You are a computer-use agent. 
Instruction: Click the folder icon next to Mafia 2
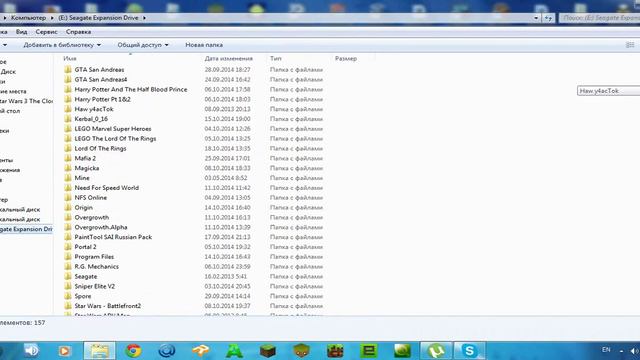coord(68,158)
